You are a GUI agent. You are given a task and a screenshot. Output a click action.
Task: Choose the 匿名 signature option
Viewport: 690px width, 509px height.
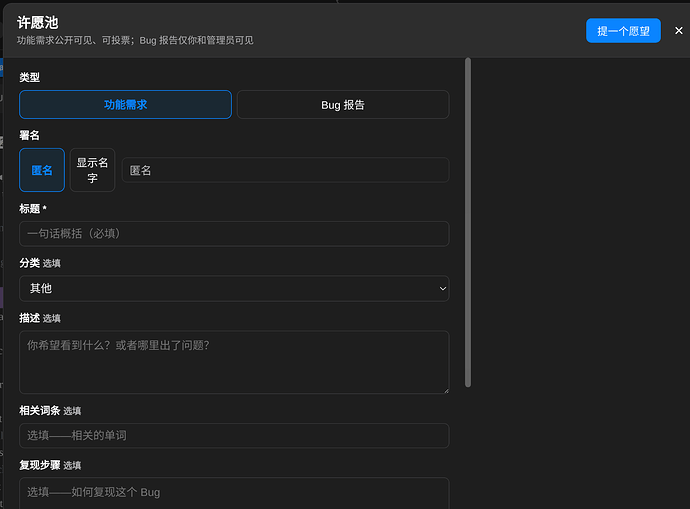point(42,170)
